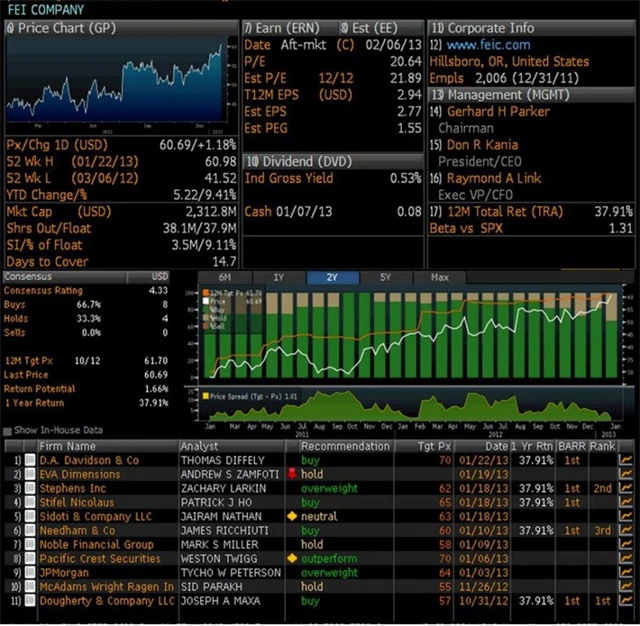
Task: Open chart icon at end of Stephens Inc row
Action: click(x=626, y=488)
